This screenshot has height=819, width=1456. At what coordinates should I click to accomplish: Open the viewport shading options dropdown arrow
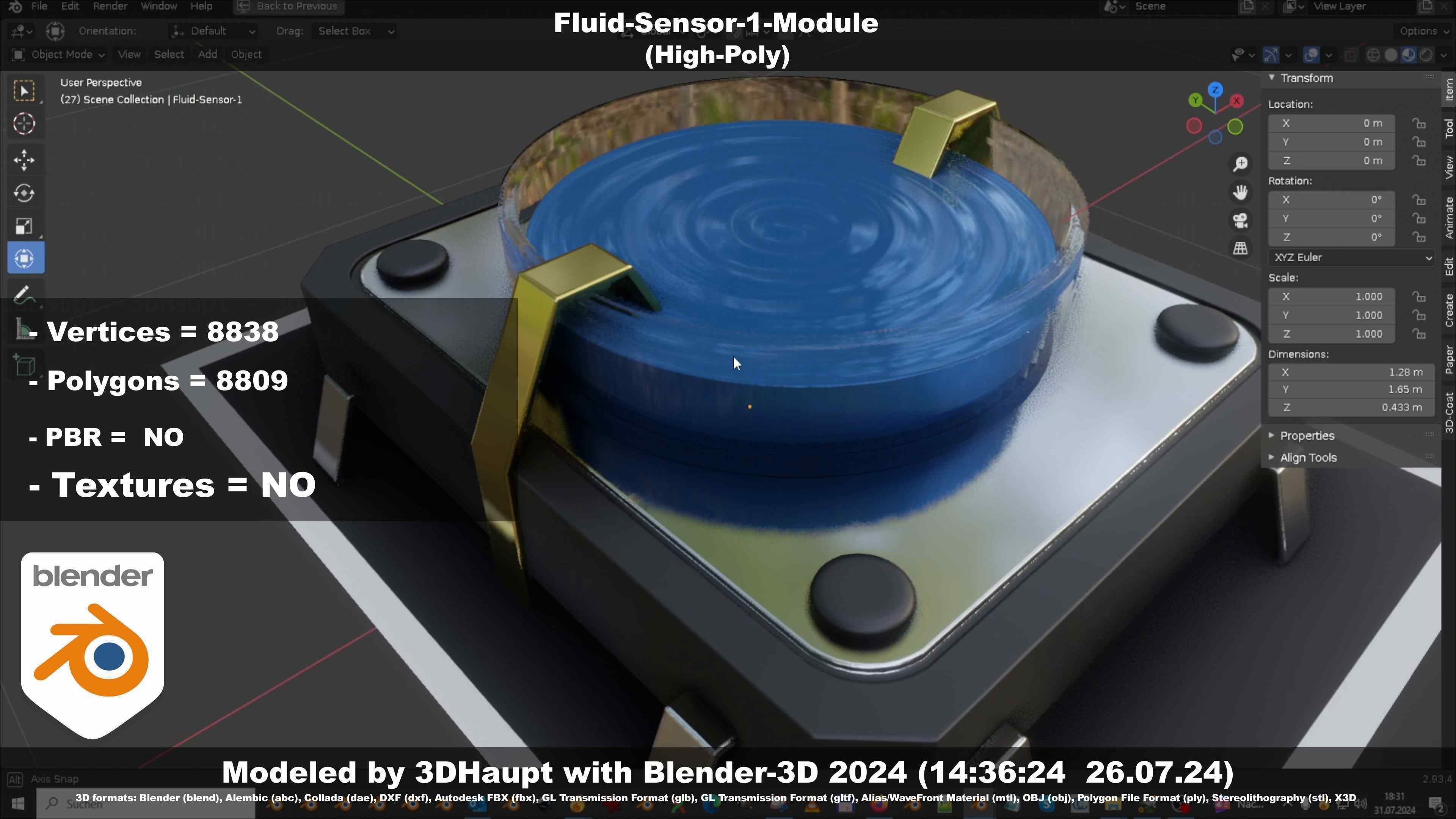tap(1443, 55)
